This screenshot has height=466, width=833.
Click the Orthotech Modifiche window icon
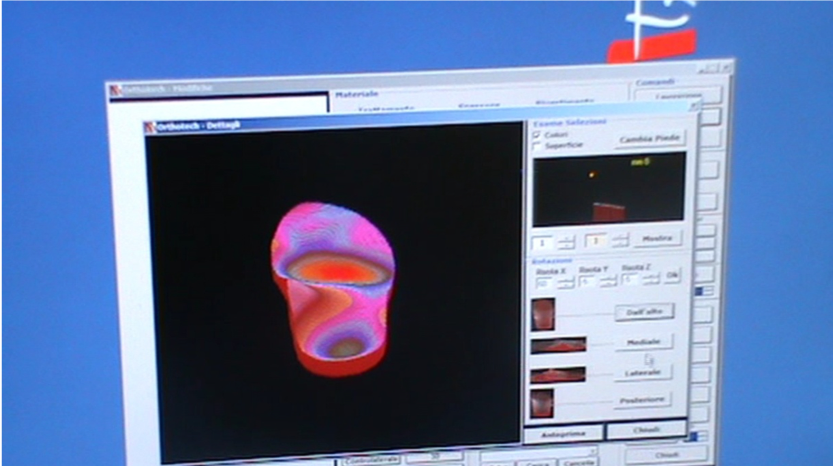click(x=116, y=90)
